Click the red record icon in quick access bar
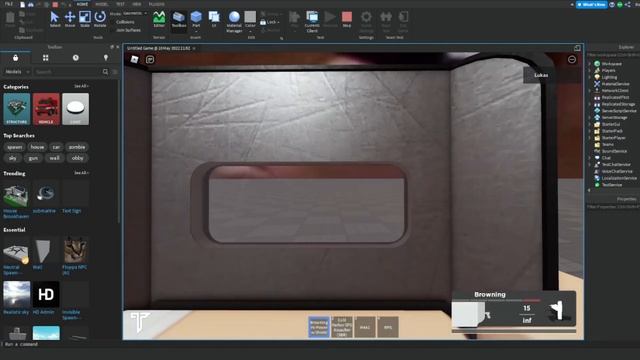Screen dimensions: 640x360 [x=55, y=4]
